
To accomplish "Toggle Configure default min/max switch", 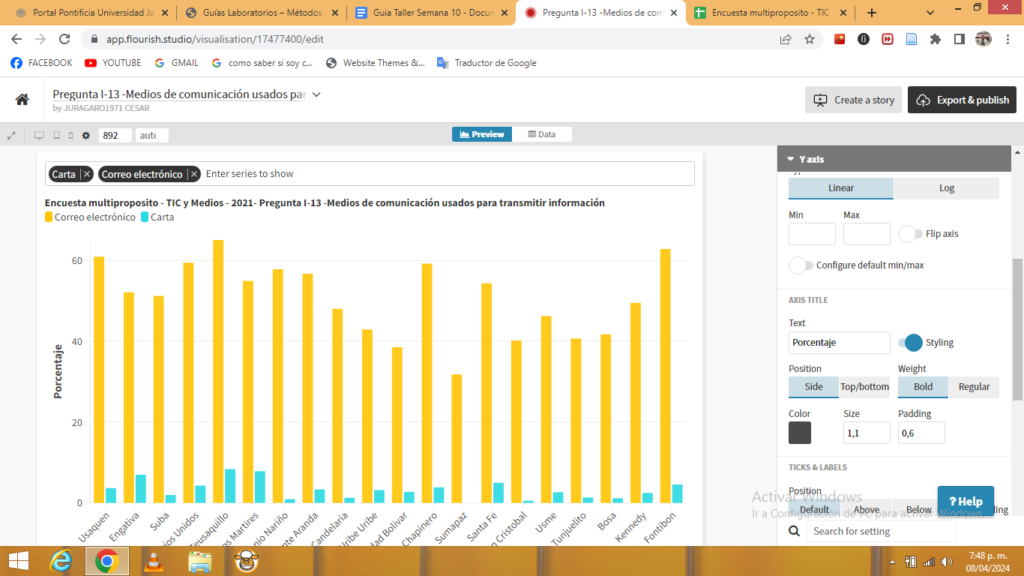I will [801, 265].
